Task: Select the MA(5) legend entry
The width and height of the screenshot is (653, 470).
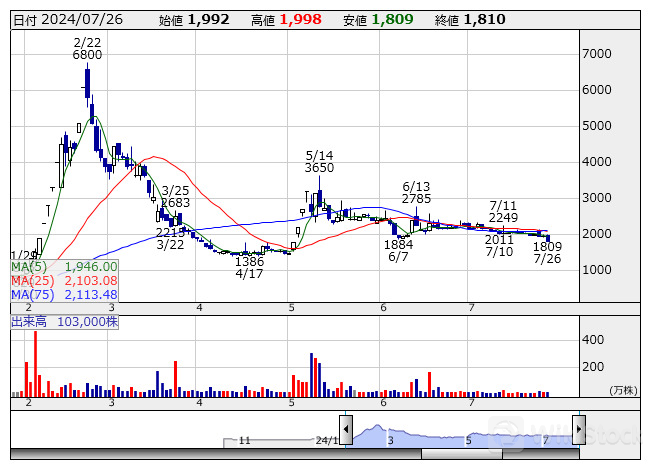Action: pyautogui.click(x=64, y=267)
